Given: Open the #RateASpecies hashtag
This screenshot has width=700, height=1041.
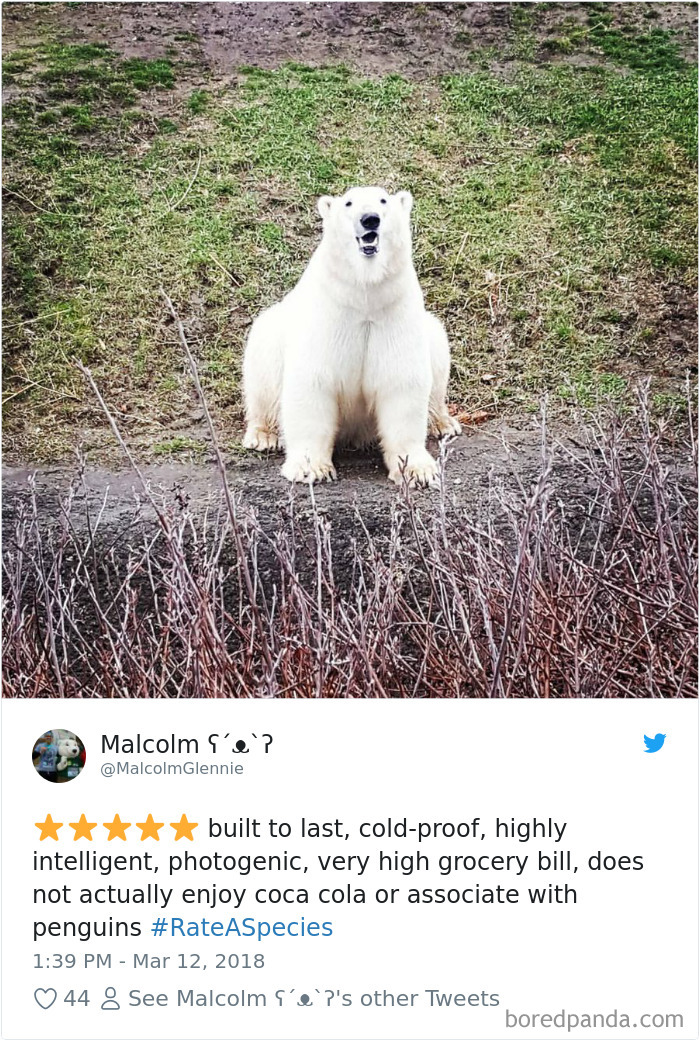Looking at the screenshot, I should 242,927.
